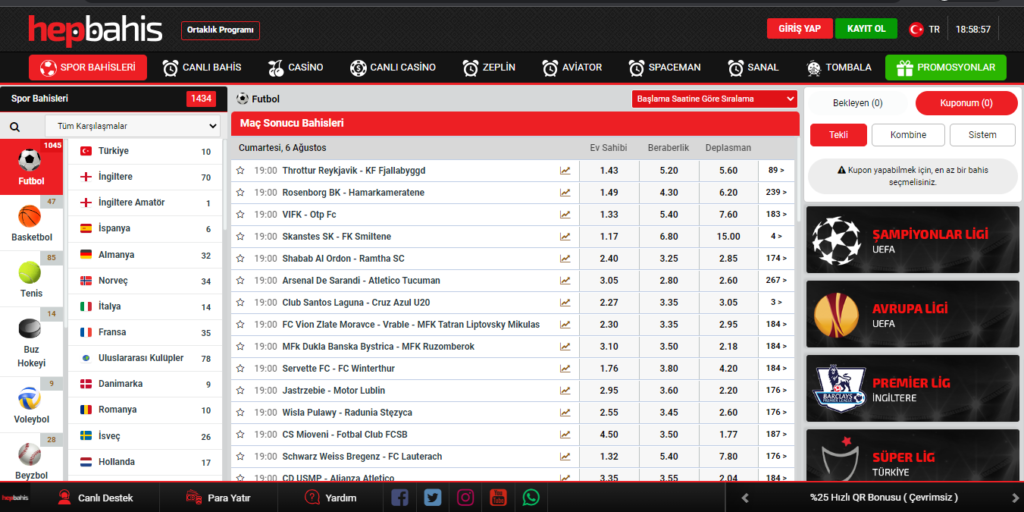Expand 183 more markets for VIFK match
Viewport: 1024px width, 512px height.
[x=776, y=214]
